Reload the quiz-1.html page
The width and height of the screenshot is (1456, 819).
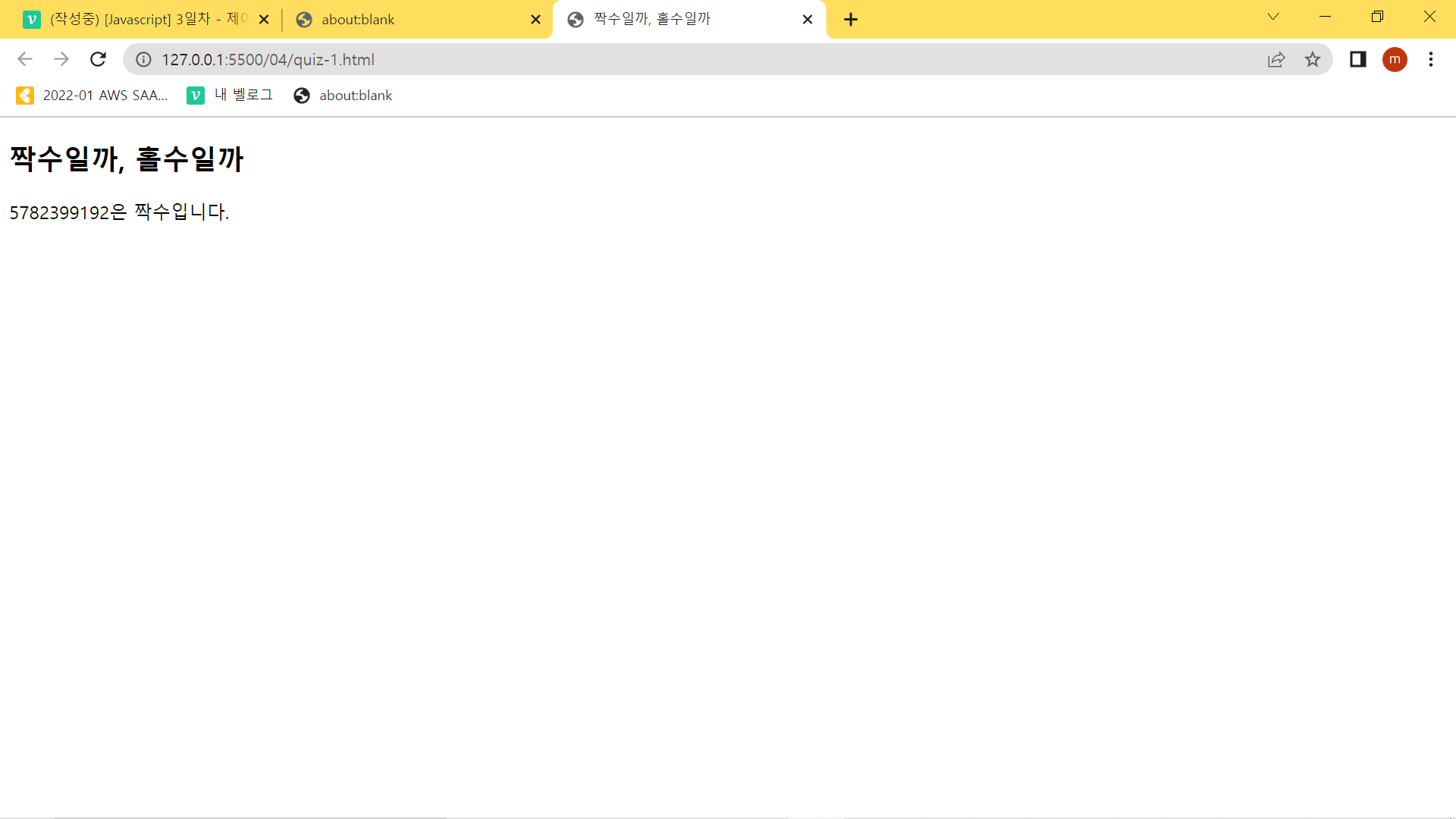[98, 59]
